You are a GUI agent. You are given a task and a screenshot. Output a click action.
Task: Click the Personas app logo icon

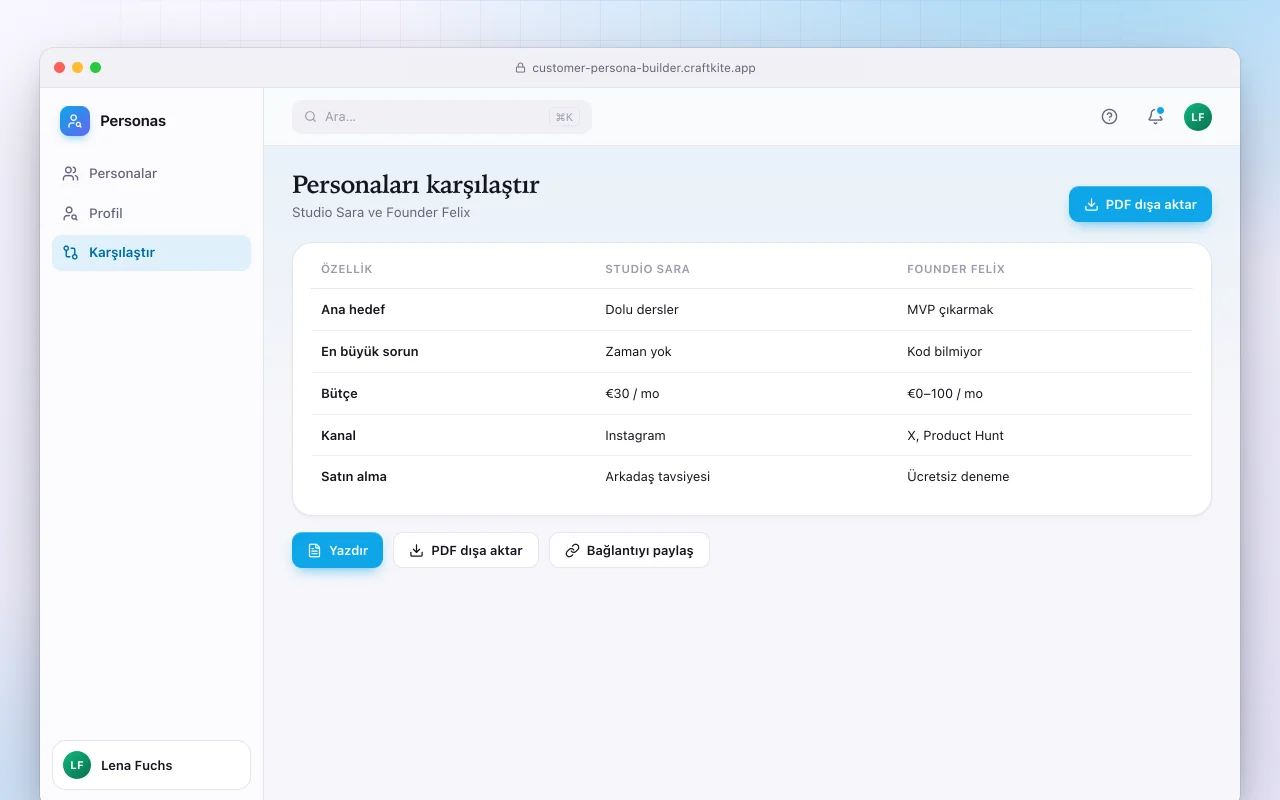(x=75, y=121)
